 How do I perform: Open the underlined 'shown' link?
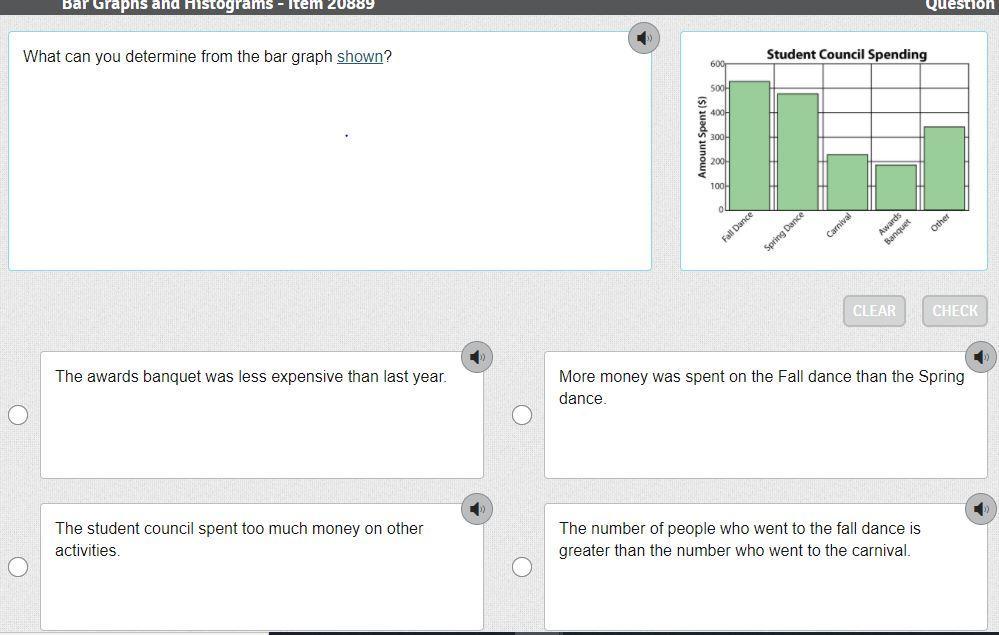tap(359, 57)
